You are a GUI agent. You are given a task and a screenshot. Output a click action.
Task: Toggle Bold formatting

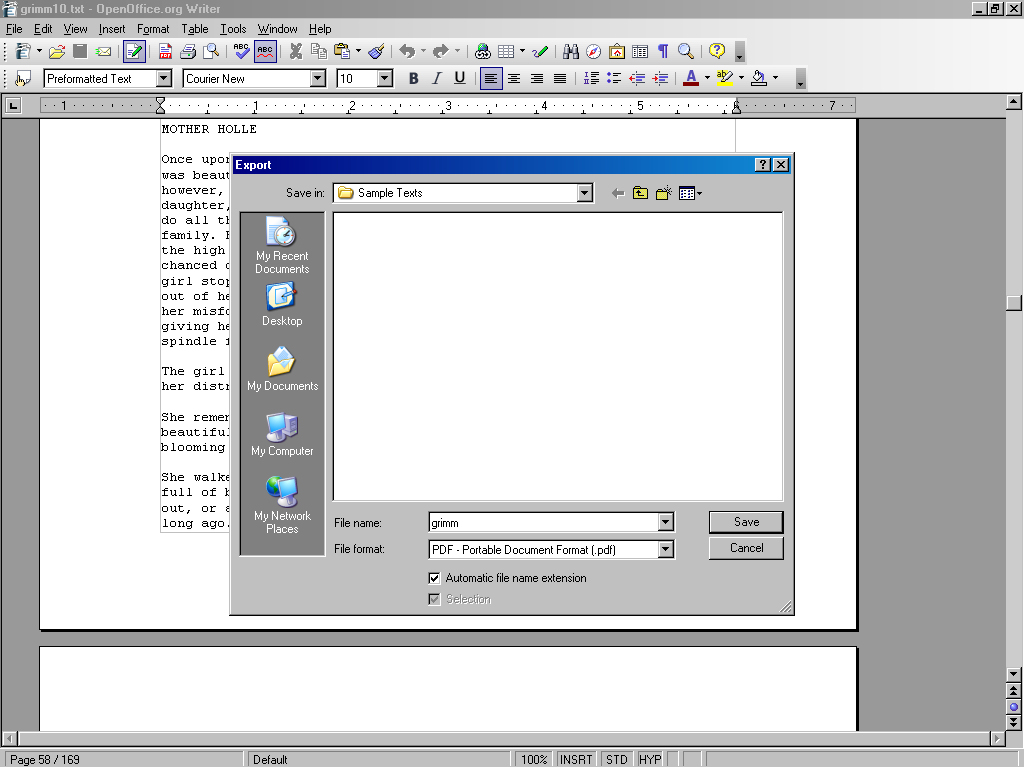point(413,79)
